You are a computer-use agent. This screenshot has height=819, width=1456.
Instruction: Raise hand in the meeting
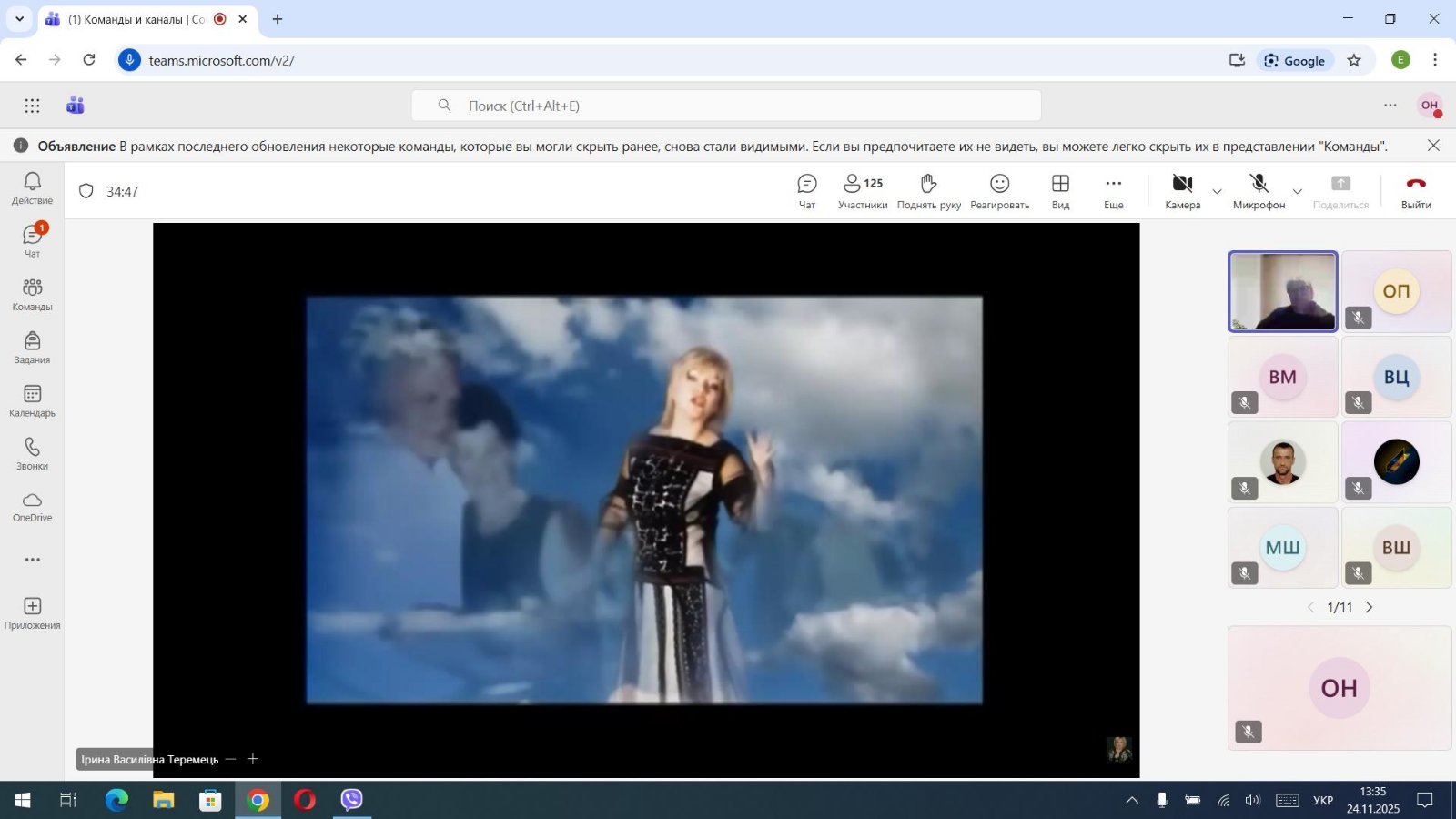928,191
